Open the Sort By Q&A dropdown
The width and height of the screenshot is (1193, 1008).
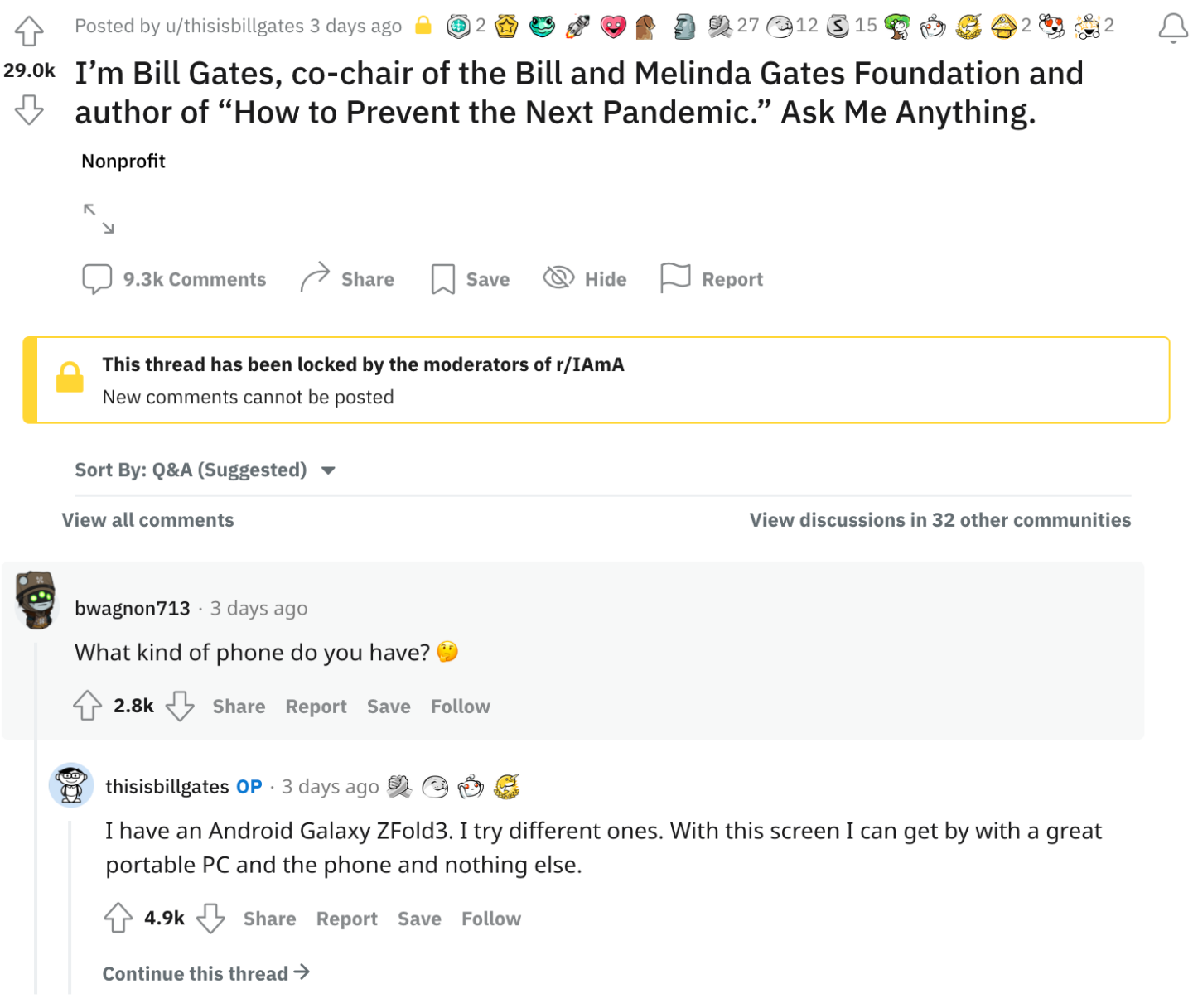[x=205, y=470]
